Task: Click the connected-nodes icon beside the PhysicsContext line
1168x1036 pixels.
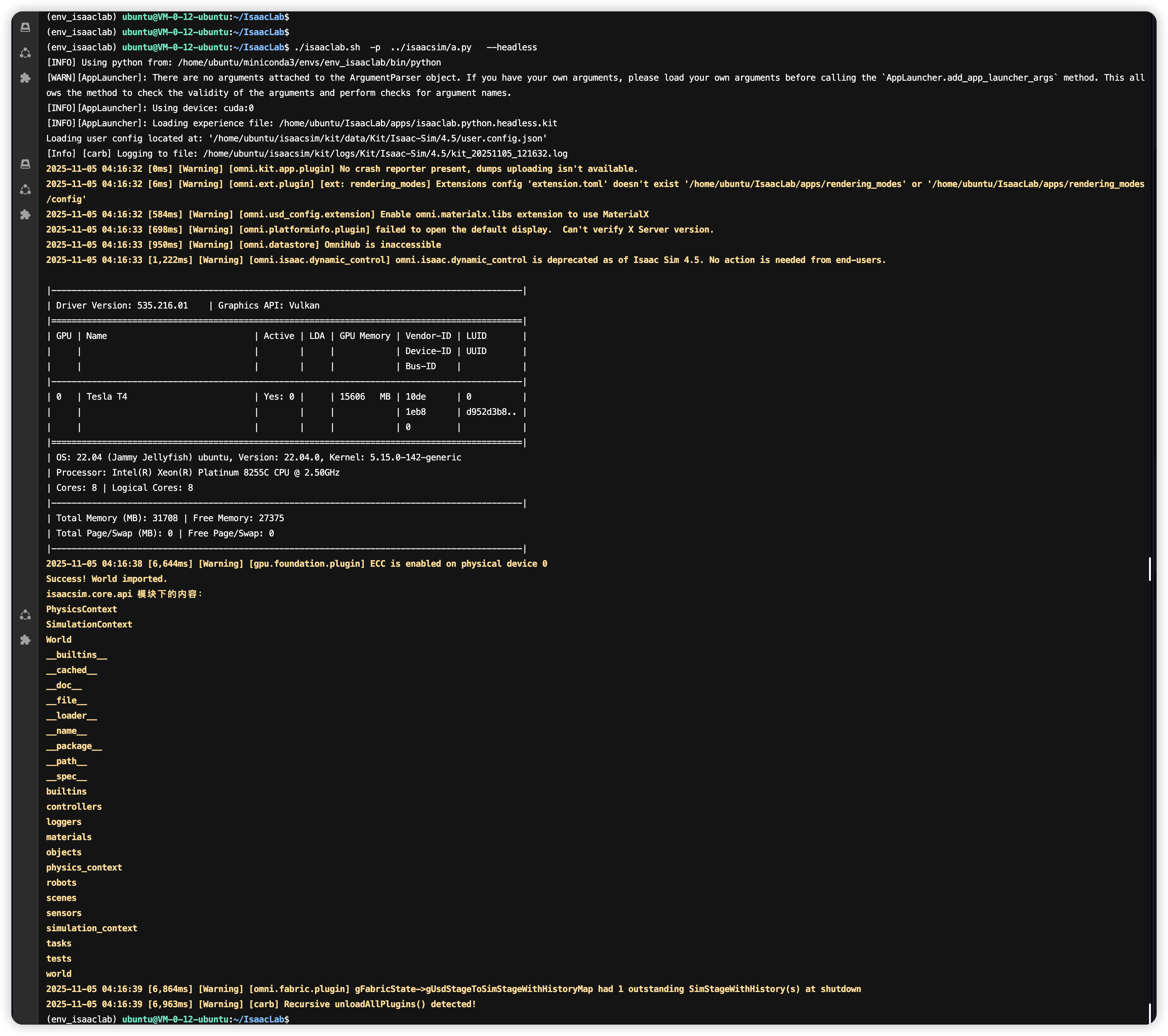Action: click(25, 615)
